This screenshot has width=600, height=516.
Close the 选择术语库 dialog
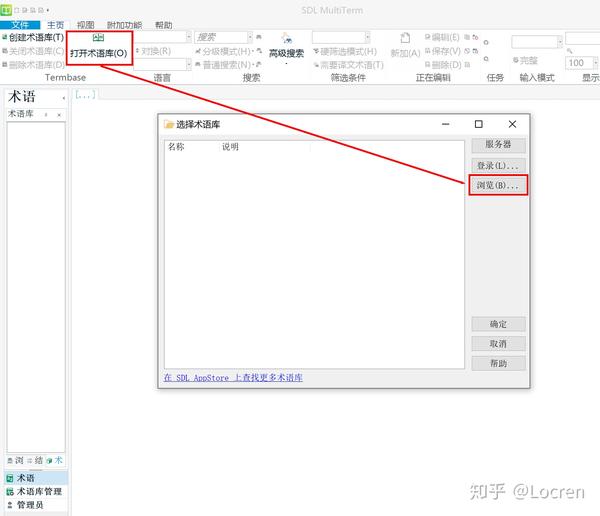(x=512, y=124)
